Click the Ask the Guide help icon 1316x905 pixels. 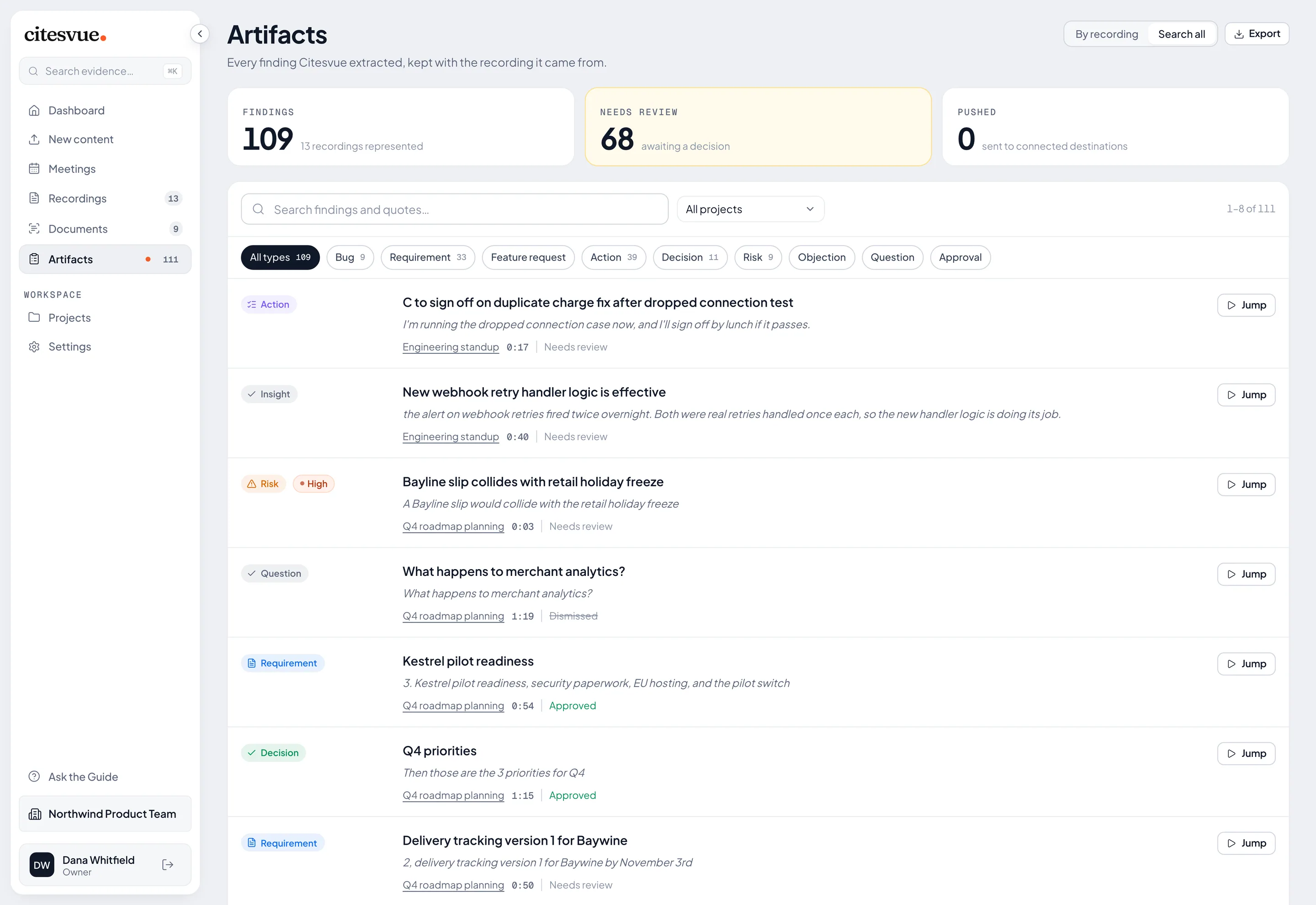pos(34,776)
